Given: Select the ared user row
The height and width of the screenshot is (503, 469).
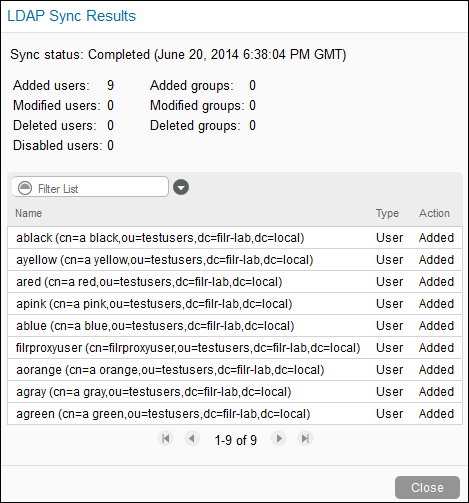Looking at the screenshot, I should [x=235, y=282].
